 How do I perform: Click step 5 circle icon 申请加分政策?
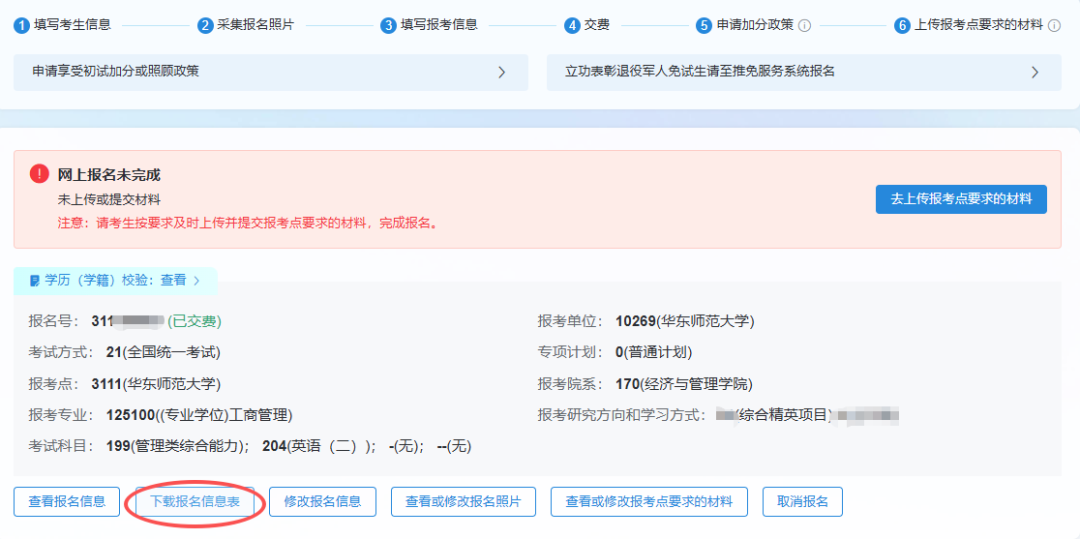[703, 25]
